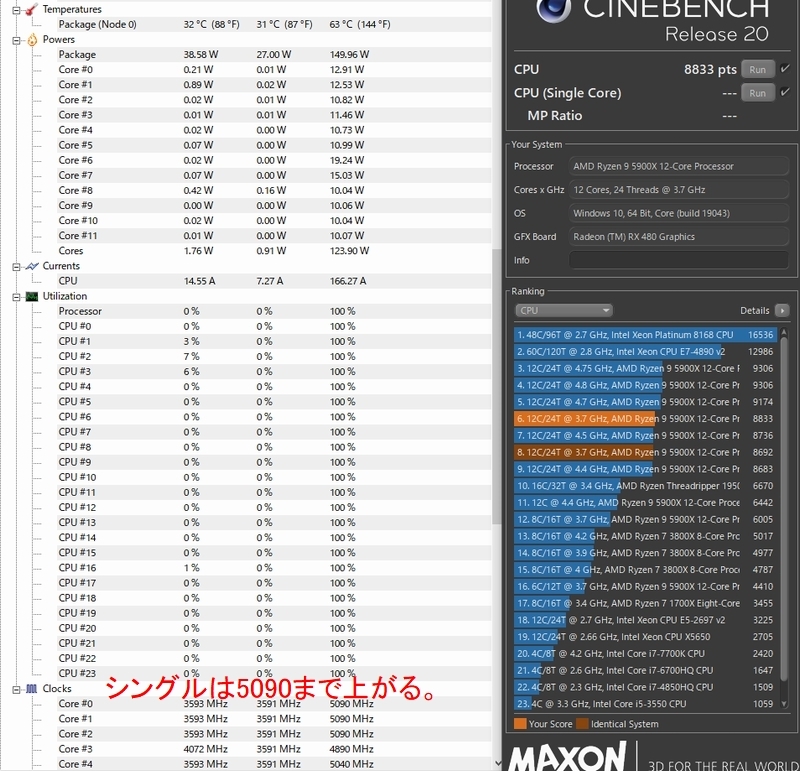Select ranking entry Xeon CPU X5650

click(x=645, y=637)
